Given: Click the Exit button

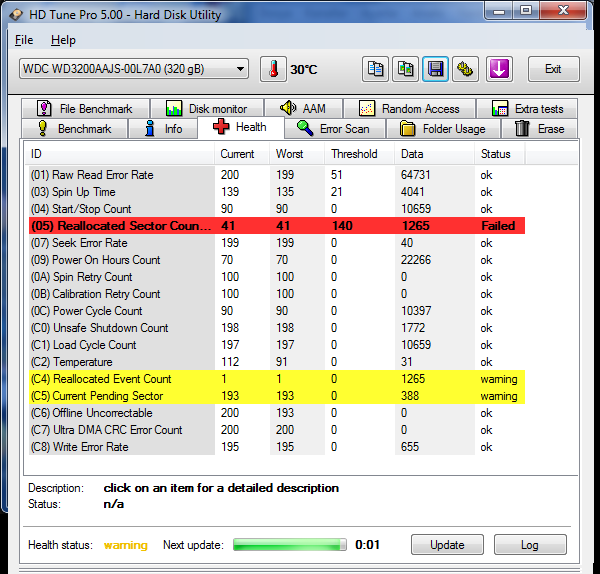Looking at the screenshot, I should pyautogui.click(x=552, y=69).
